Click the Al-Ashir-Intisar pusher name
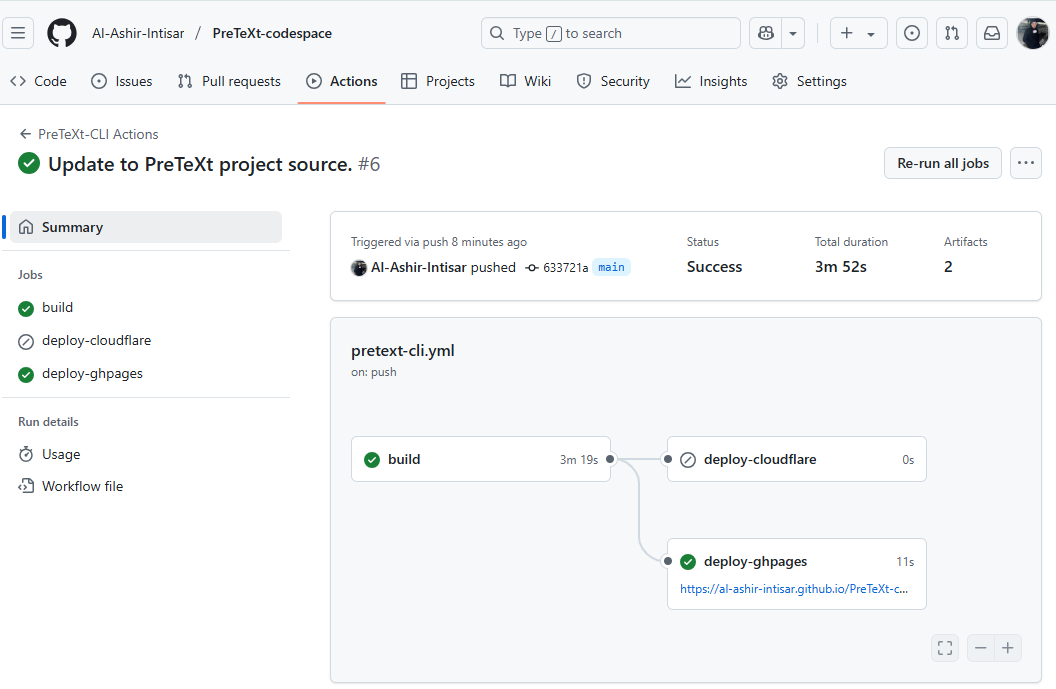This screenshot has height=689, width=1056. [418, 267]
